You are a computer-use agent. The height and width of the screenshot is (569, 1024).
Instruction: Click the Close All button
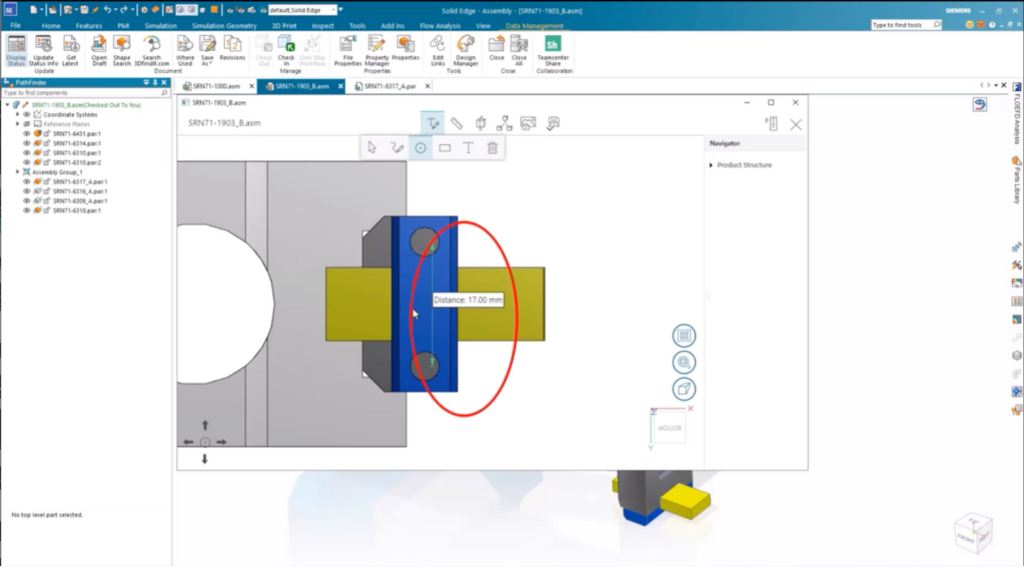(x=519, y=48)
